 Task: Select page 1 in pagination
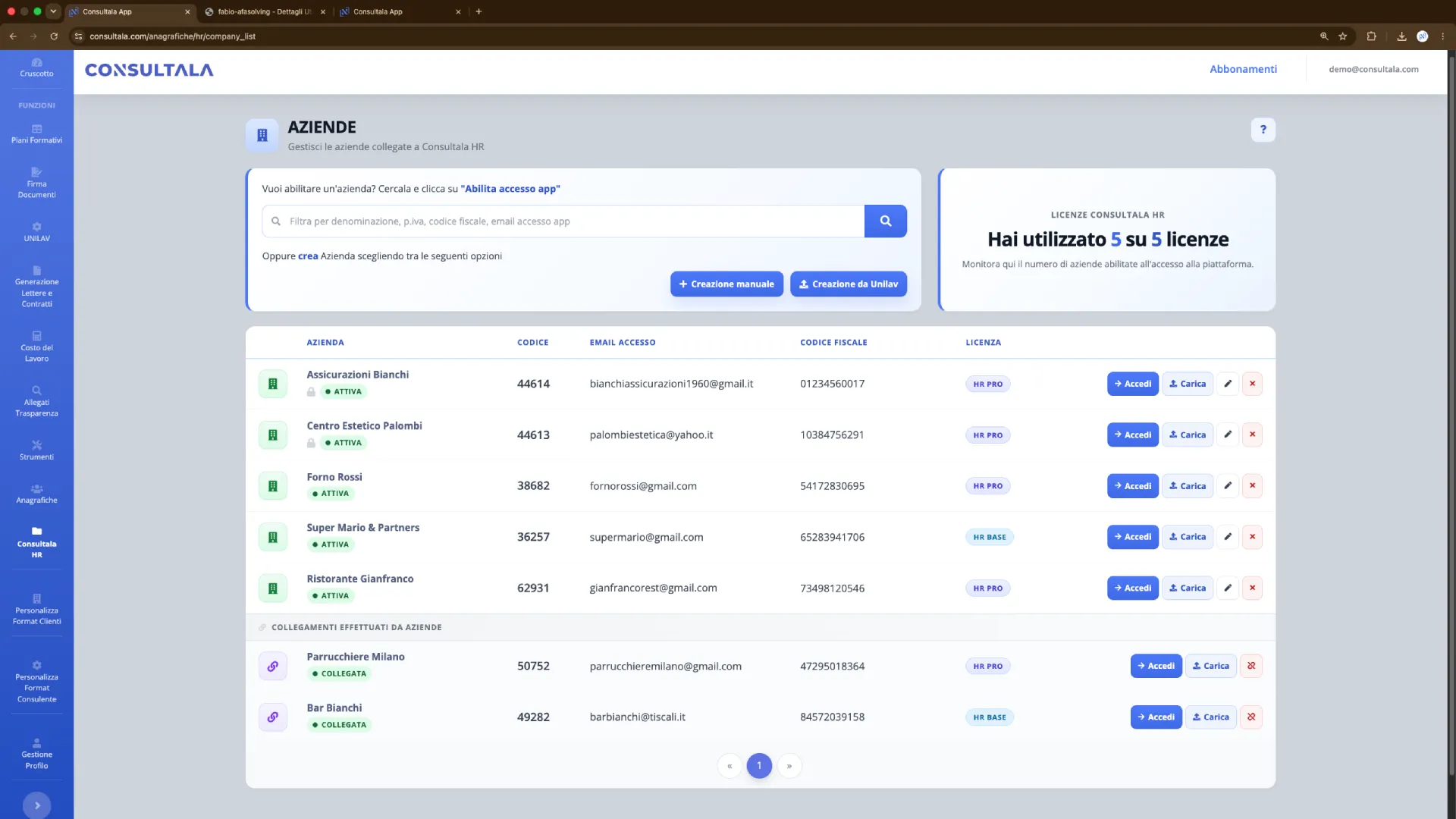759,766
